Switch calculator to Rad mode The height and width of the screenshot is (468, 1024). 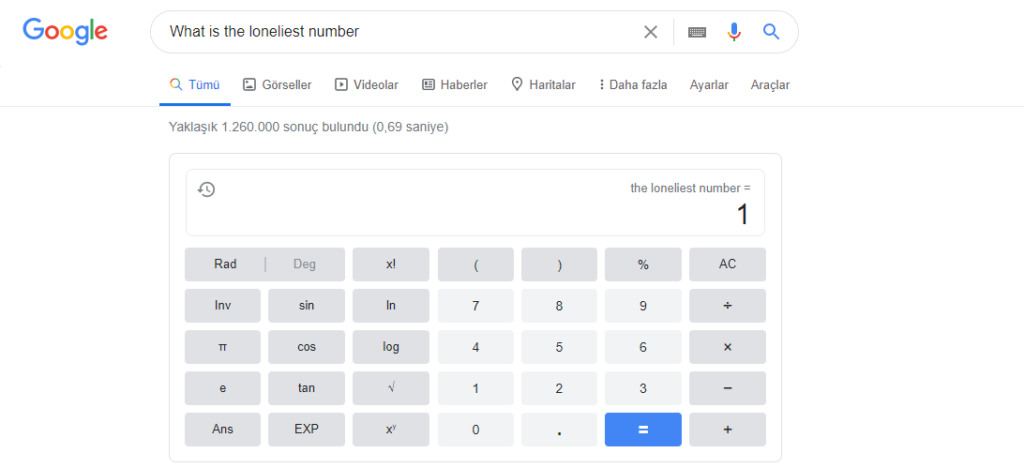click(x=225, y=265)
